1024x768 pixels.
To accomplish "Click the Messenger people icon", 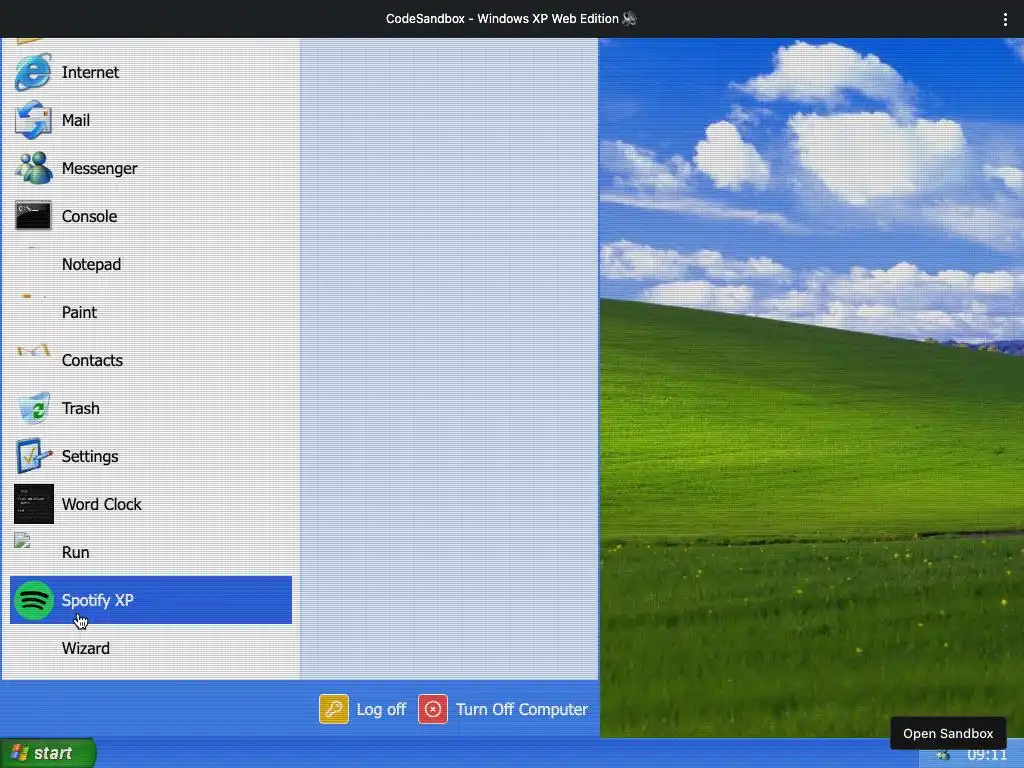I will (33, 168).
